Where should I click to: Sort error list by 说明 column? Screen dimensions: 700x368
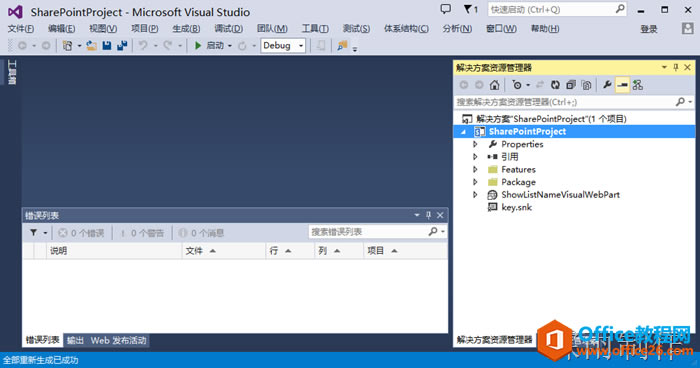pos(114,251)
